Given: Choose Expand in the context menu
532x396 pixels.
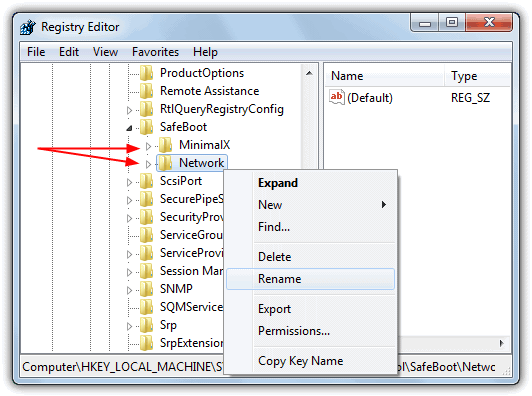Looking at the screenshot, I should 310,183.
